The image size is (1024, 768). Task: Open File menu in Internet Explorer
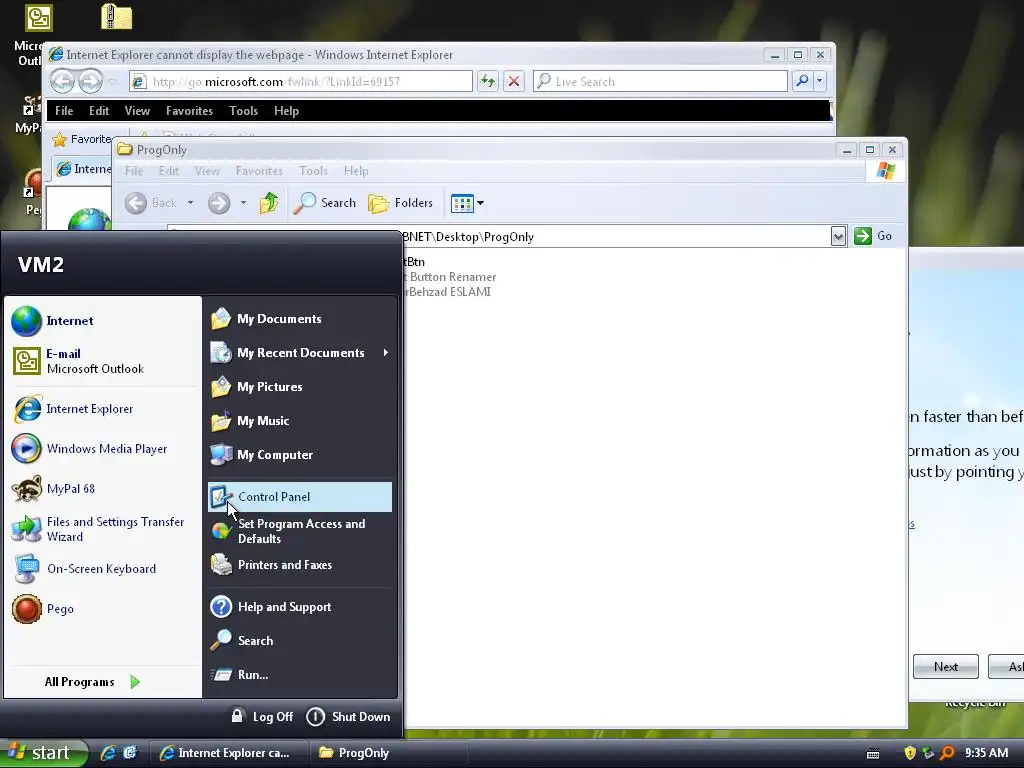pos(64,111)
